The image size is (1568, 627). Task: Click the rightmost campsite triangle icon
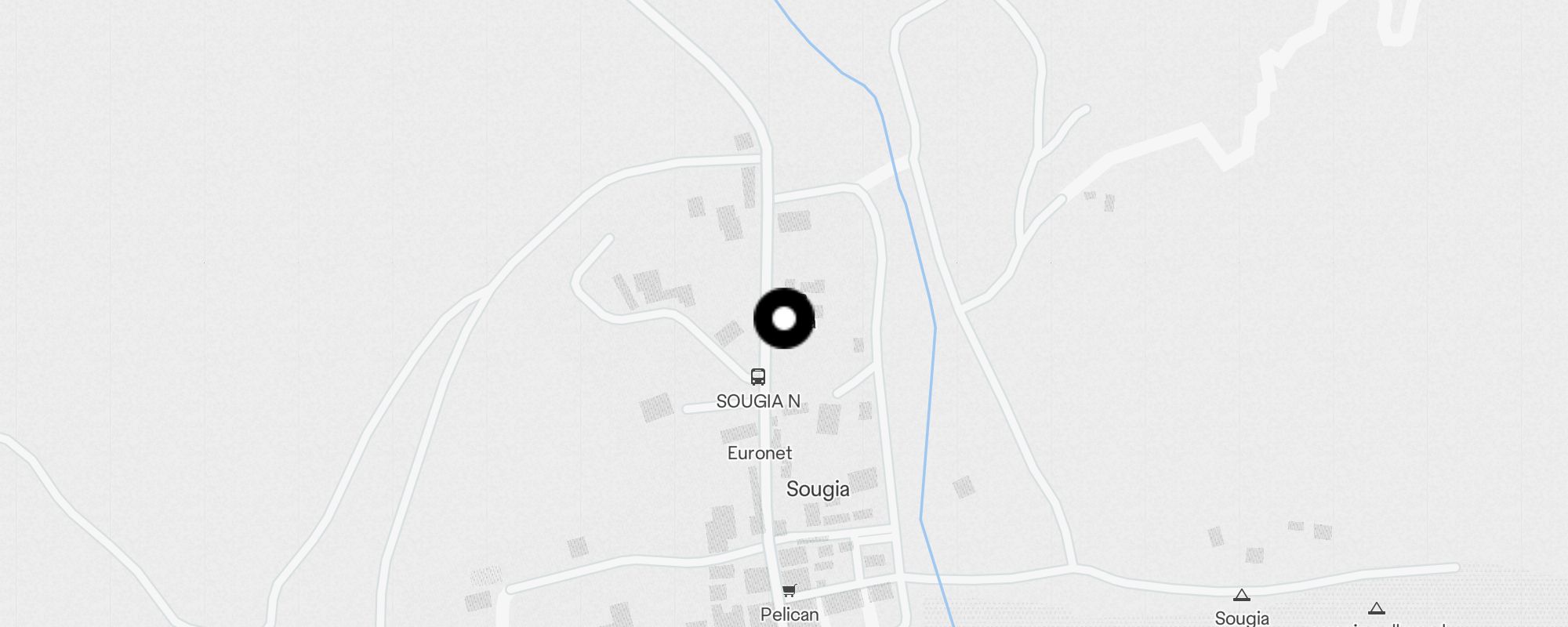pos(1377,608)
